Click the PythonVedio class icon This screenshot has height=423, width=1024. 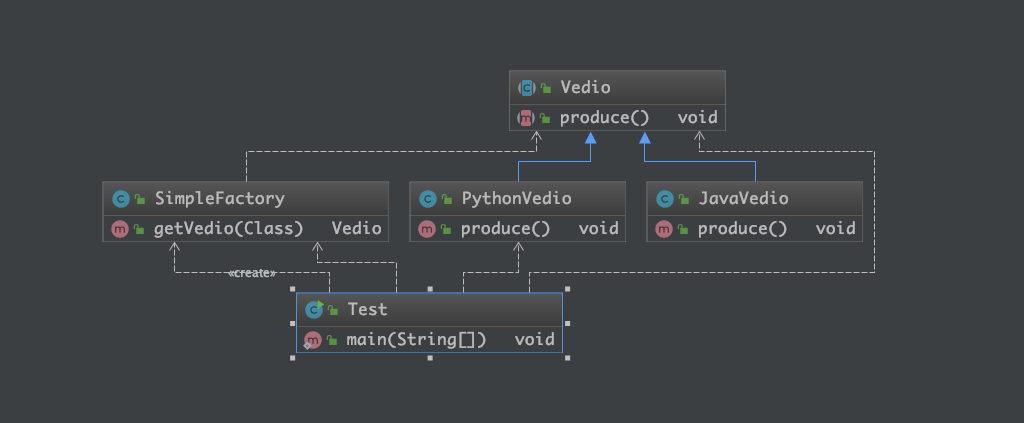click(427, 199)
